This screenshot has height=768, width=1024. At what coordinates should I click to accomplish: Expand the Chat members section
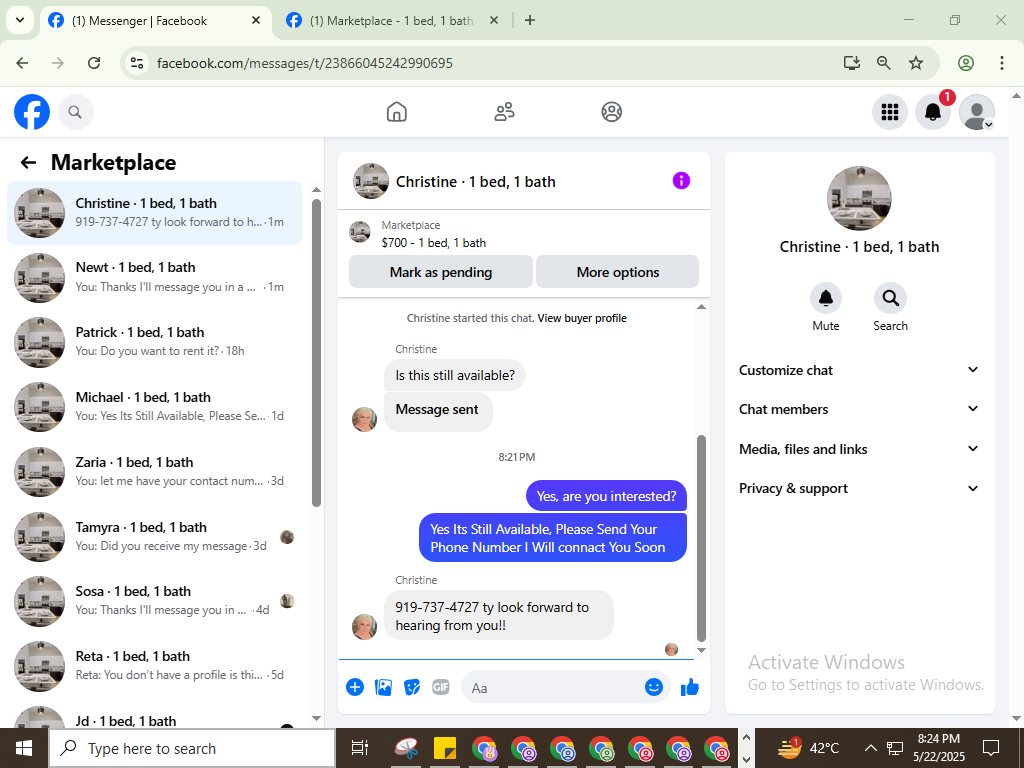pos(859,409)
